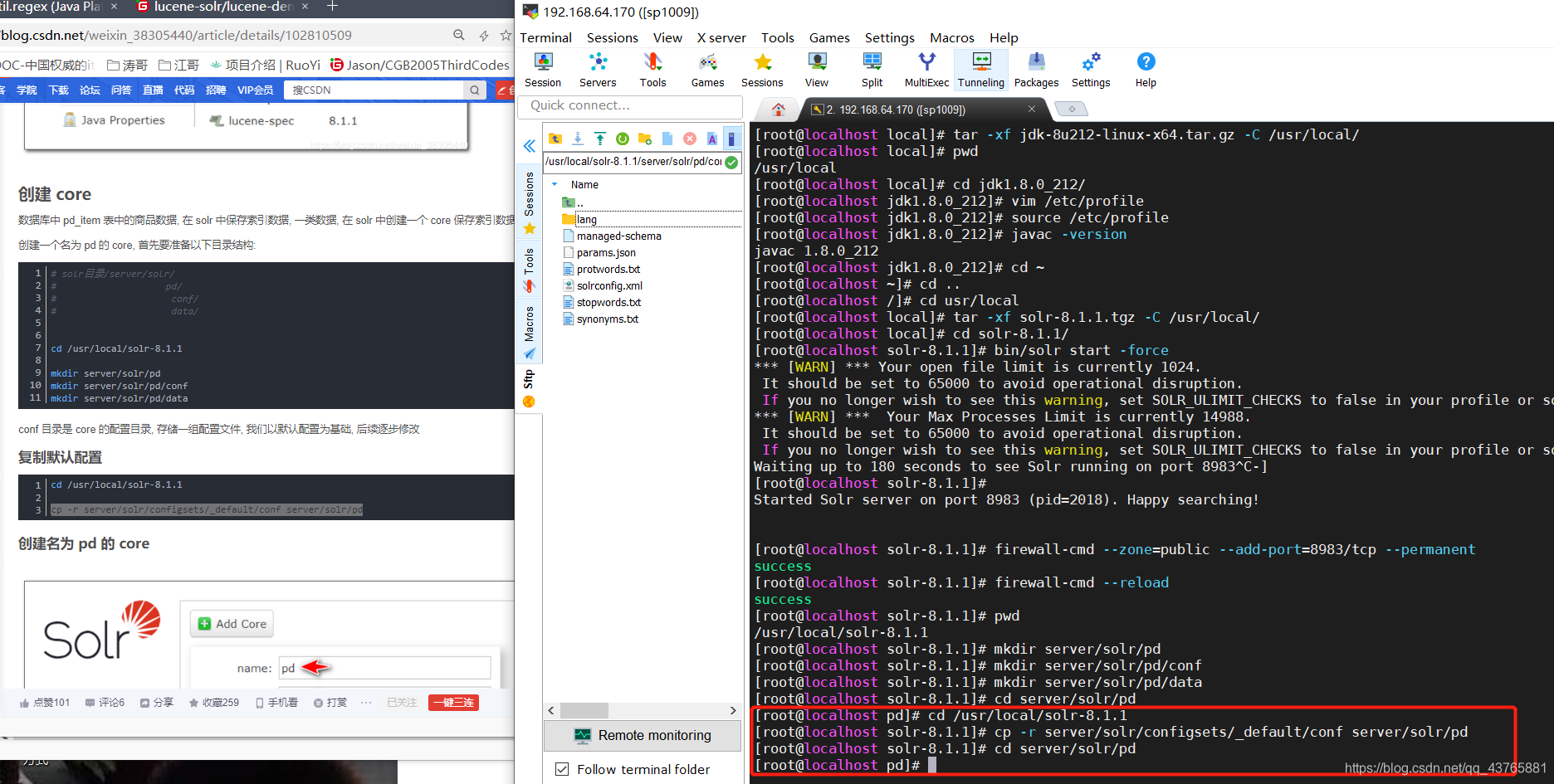Open the 论坛 link in CSDN nav

click(x=90, y=90)
